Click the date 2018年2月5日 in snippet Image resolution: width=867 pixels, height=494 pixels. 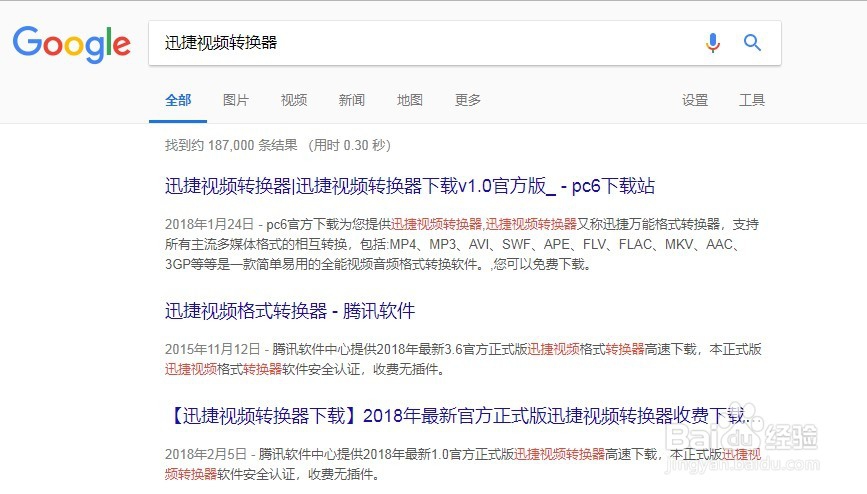pos(206,454)
